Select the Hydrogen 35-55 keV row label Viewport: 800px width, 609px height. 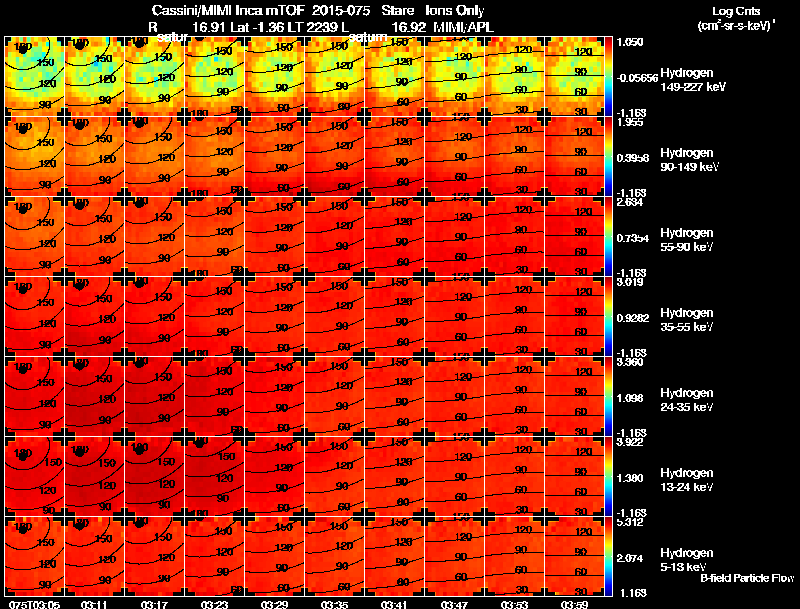pos(686,320)
